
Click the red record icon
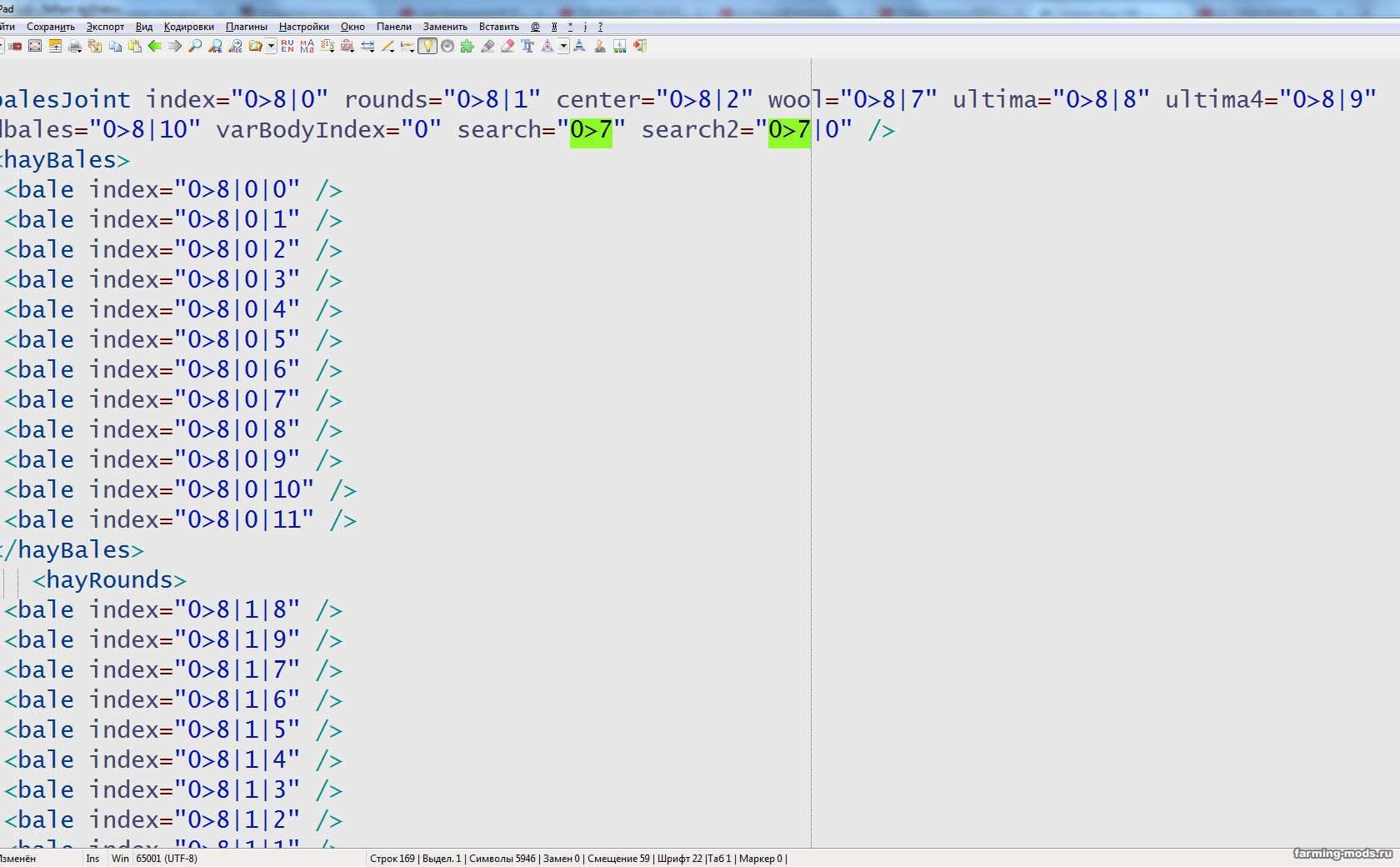pos(15,46)
